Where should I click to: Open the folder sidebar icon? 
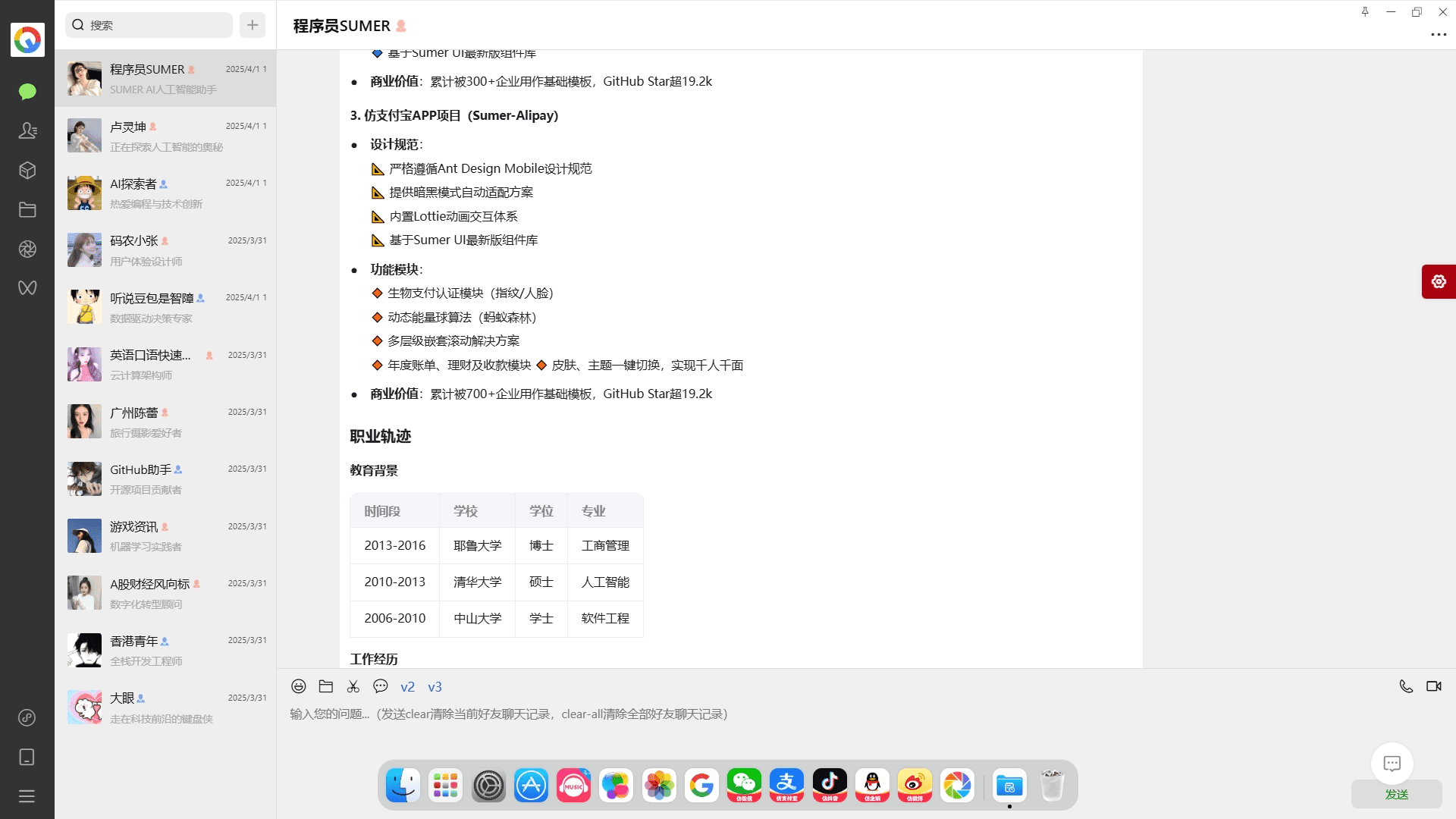pyautogui.click(x=27, y=209)
